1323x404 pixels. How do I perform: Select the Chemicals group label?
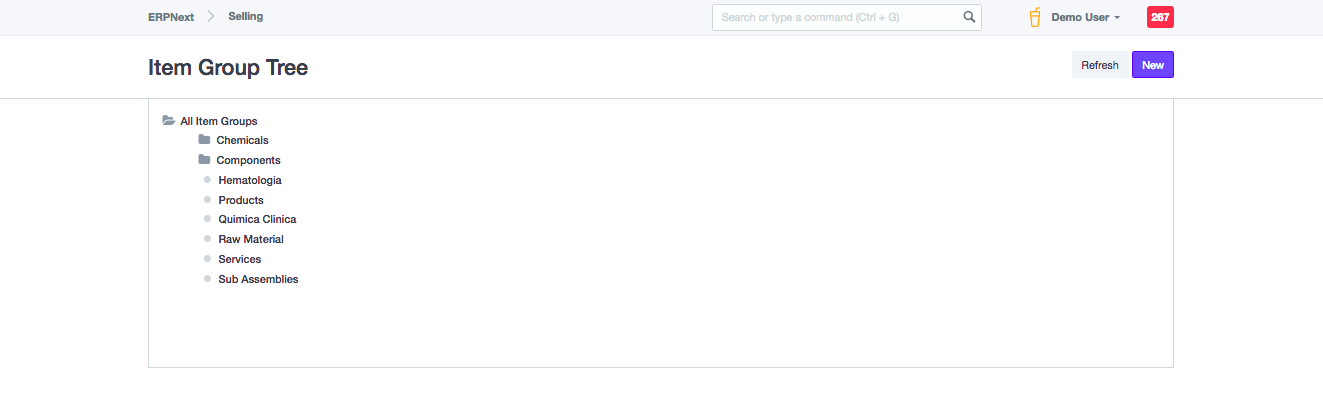tap(242, 141)
